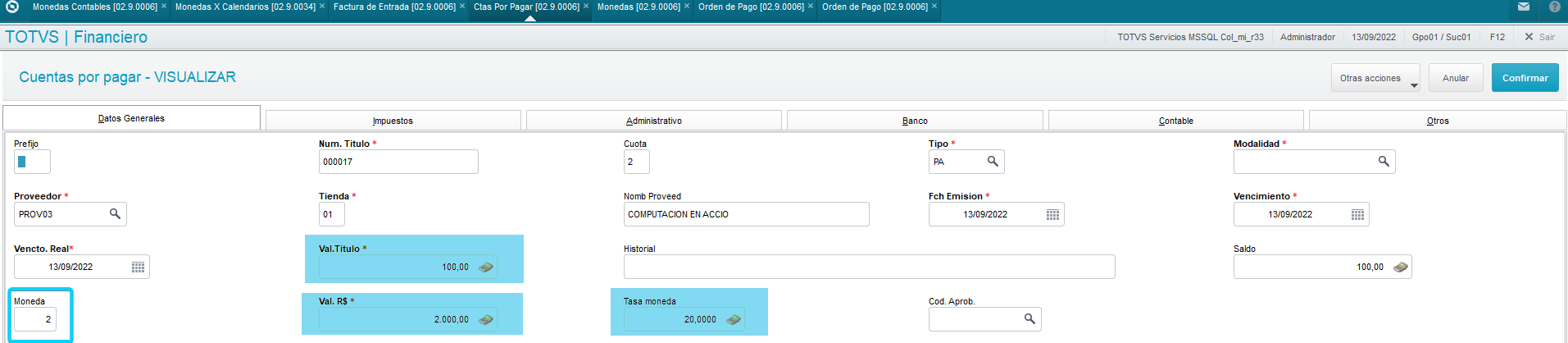
Task: Open Tasa moneda calculator money icon
Action: 734,319
